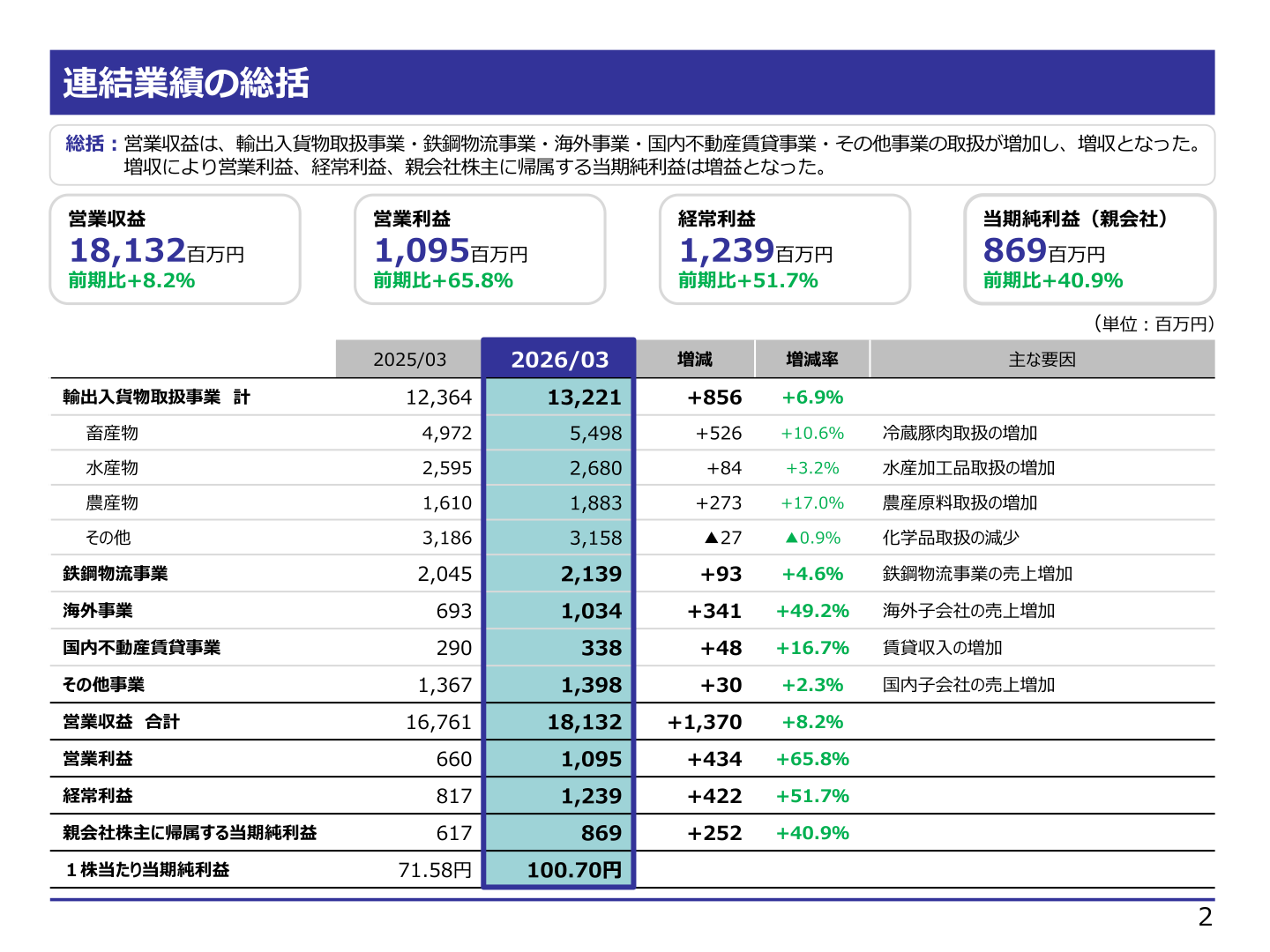Click the 海外事業 row label
This screenshot has width=1270, height=952.
point(97,611)
